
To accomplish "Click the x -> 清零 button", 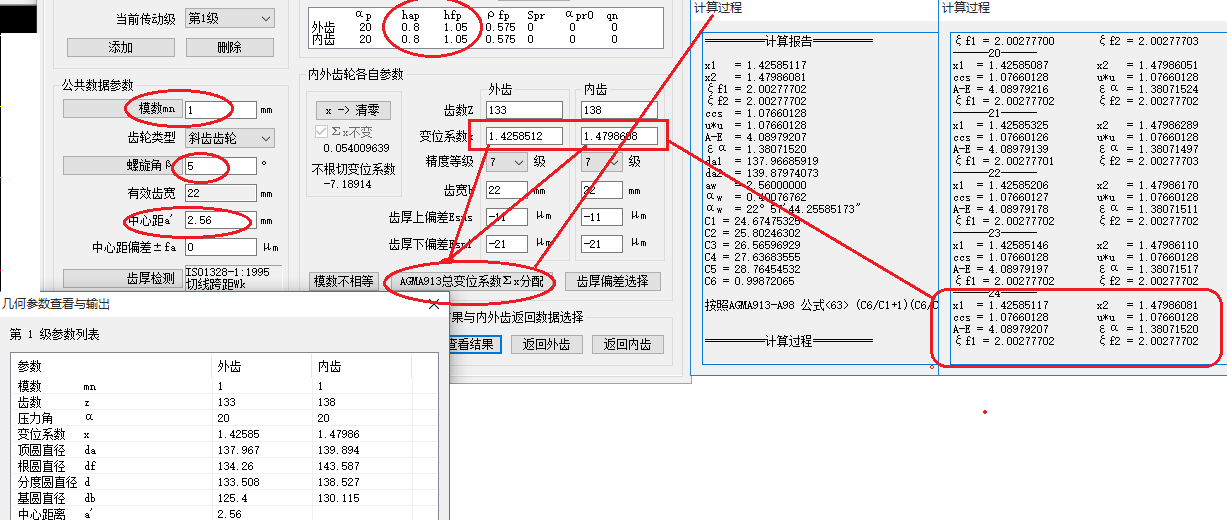I will pos(352,110).
